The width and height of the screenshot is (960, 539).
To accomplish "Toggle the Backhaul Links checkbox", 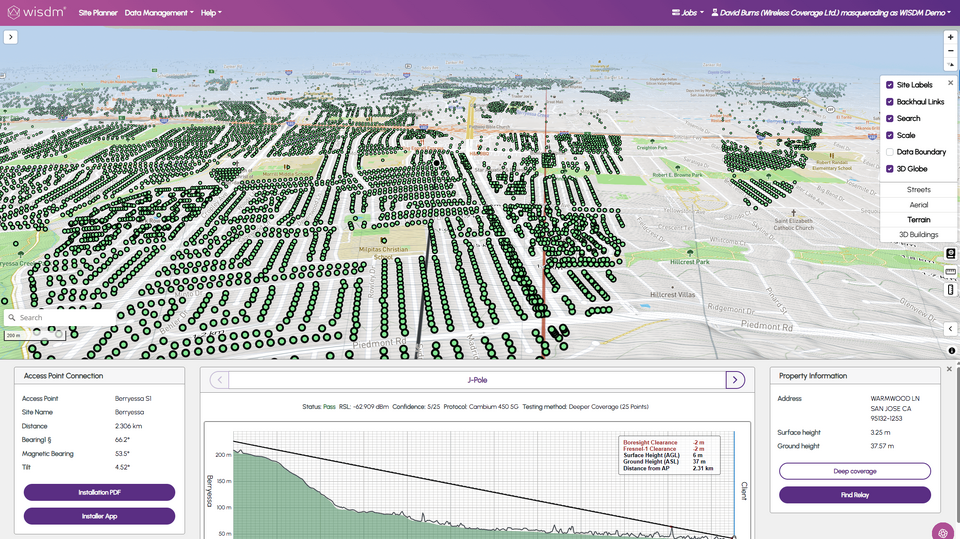I will click(x=890, y=102).
